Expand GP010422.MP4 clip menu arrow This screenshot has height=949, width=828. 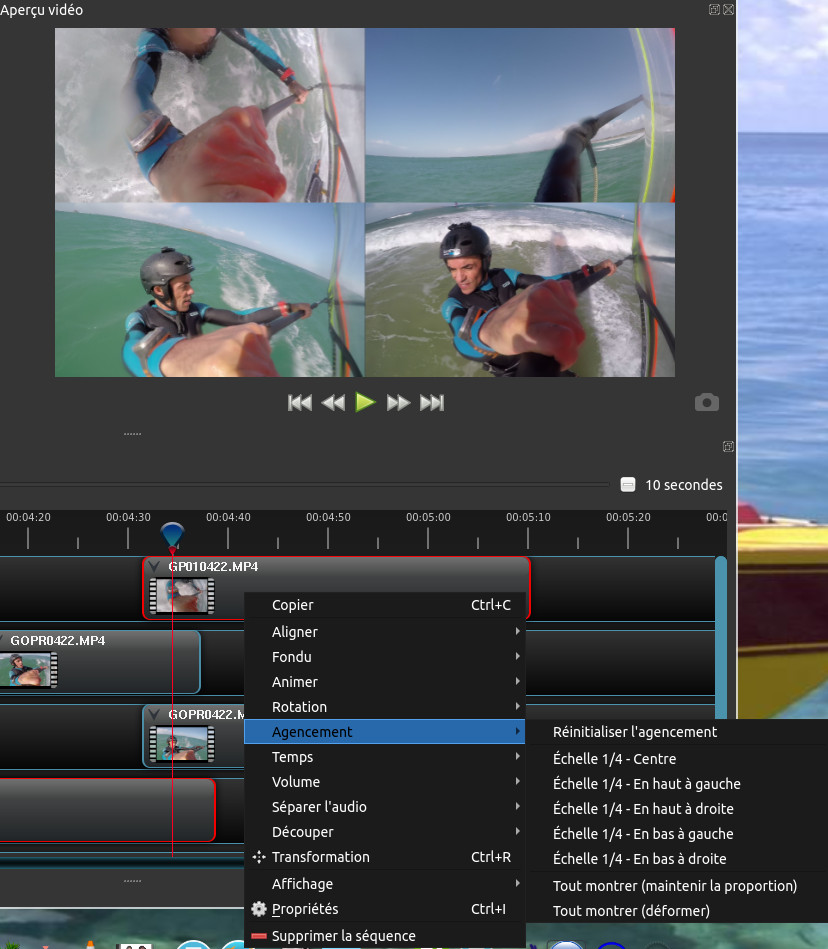[155, 567]
